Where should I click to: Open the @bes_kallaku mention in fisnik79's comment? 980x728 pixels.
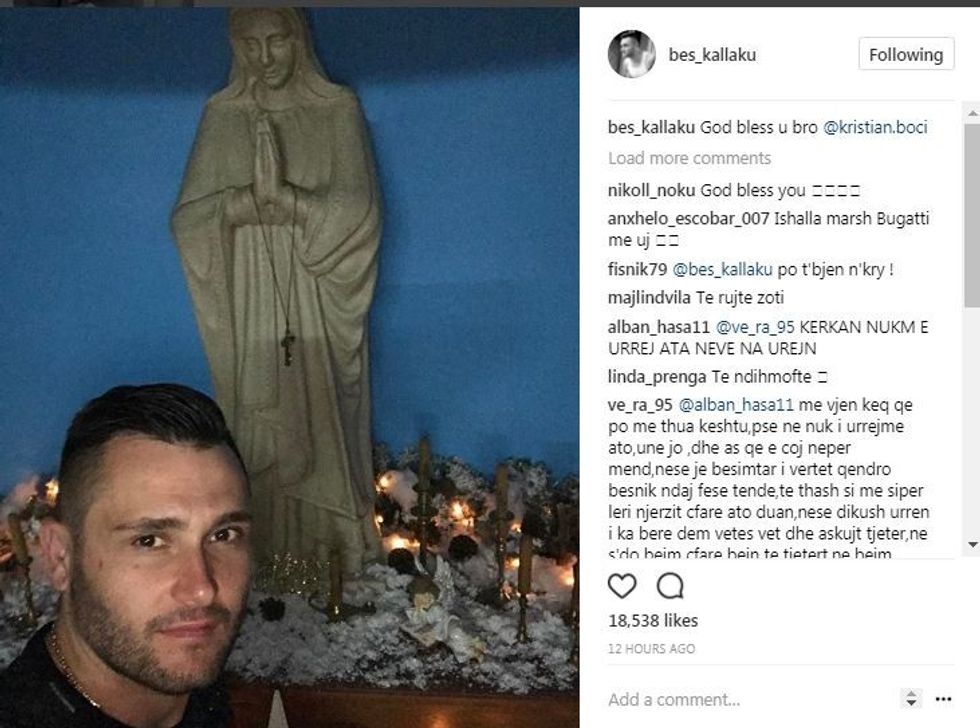click(x=722, y=270)
